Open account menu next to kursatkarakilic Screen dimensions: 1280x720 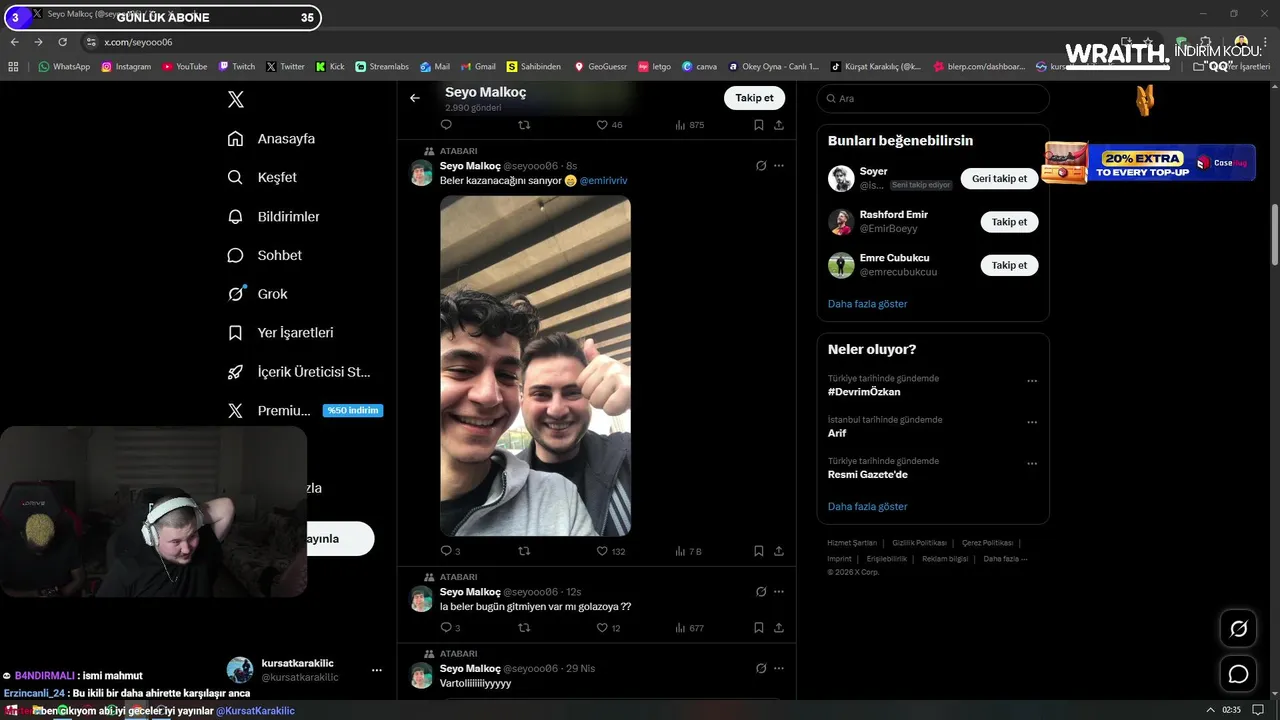pos(377,670)
